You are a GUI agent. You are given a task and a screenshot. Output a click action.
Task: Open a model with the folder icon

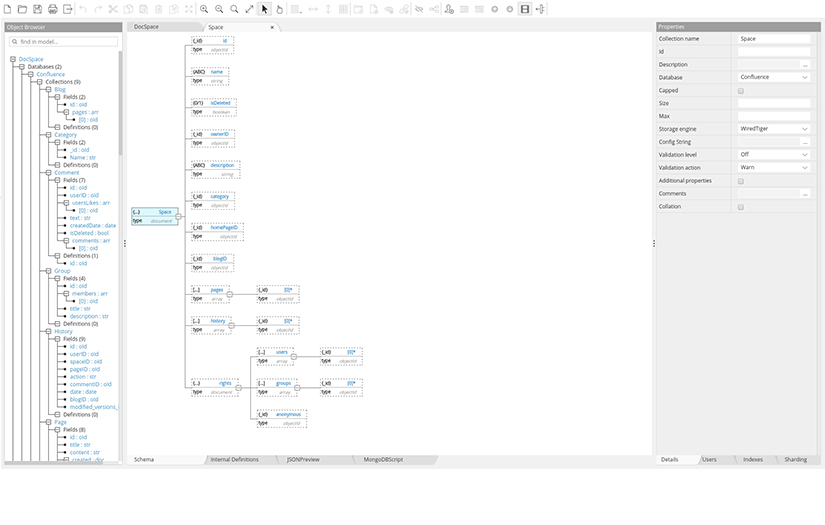[22, 9]
